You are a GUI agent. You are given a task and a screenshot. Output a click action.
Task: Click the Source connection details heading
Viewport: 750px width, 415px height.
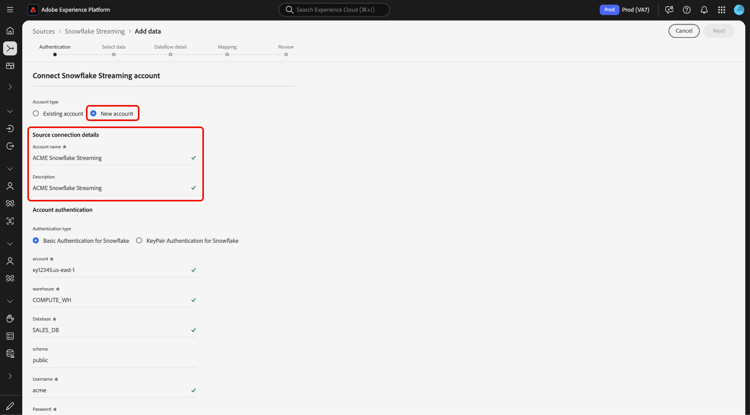pyautogui.click(x=66, y=135)
